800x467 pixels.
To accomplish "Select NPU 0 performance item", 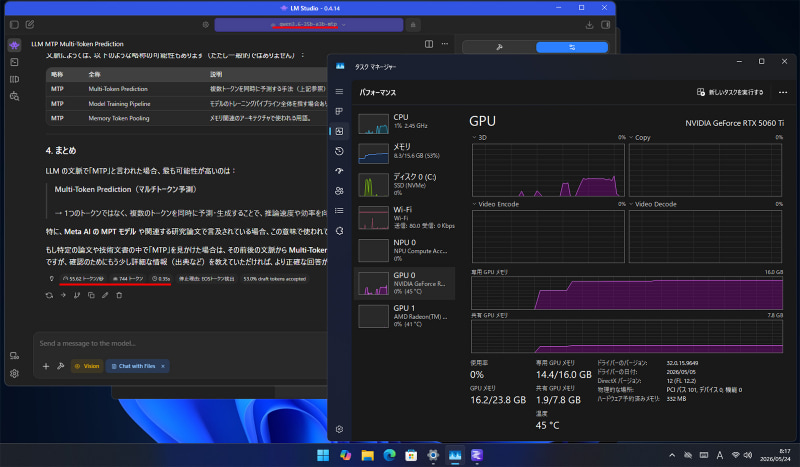I will point(405,250).
